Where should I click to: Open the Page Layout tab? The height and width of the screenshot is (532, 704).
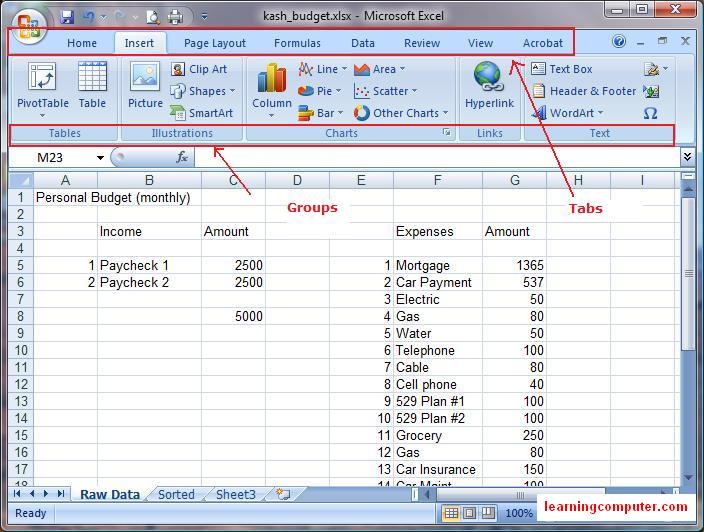tap(215, 43)
